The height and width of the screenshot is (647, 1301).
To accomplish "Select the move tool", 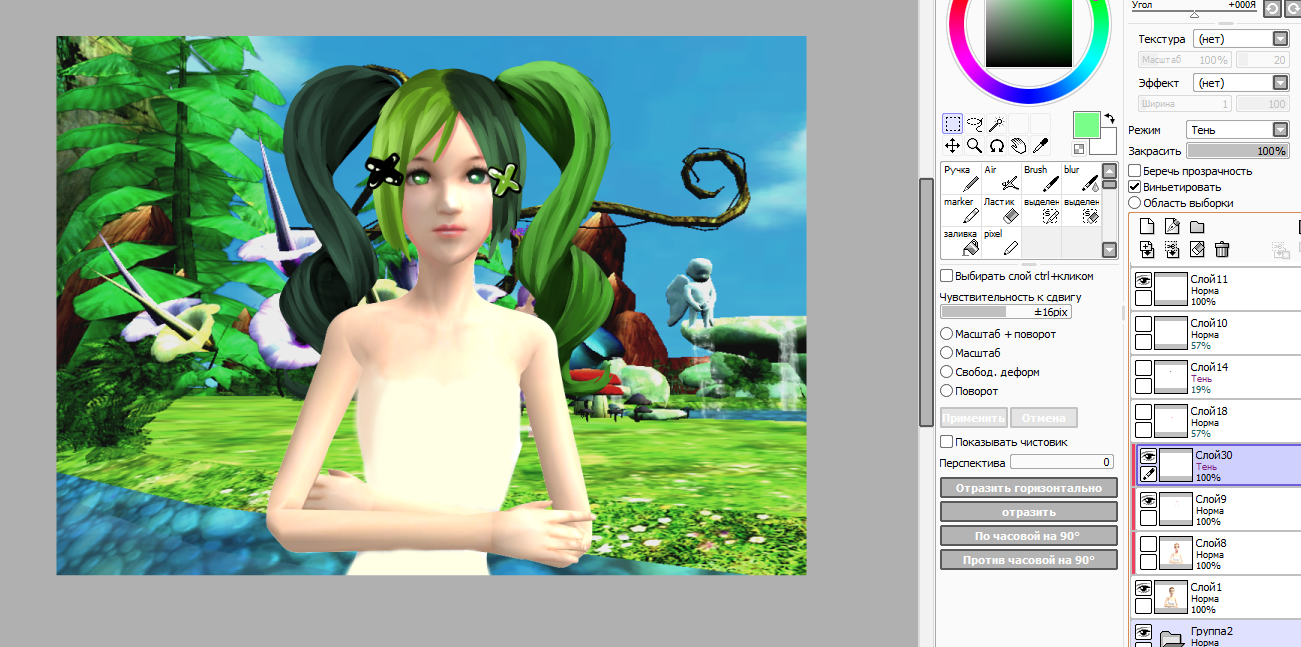I will pos(952,146).
